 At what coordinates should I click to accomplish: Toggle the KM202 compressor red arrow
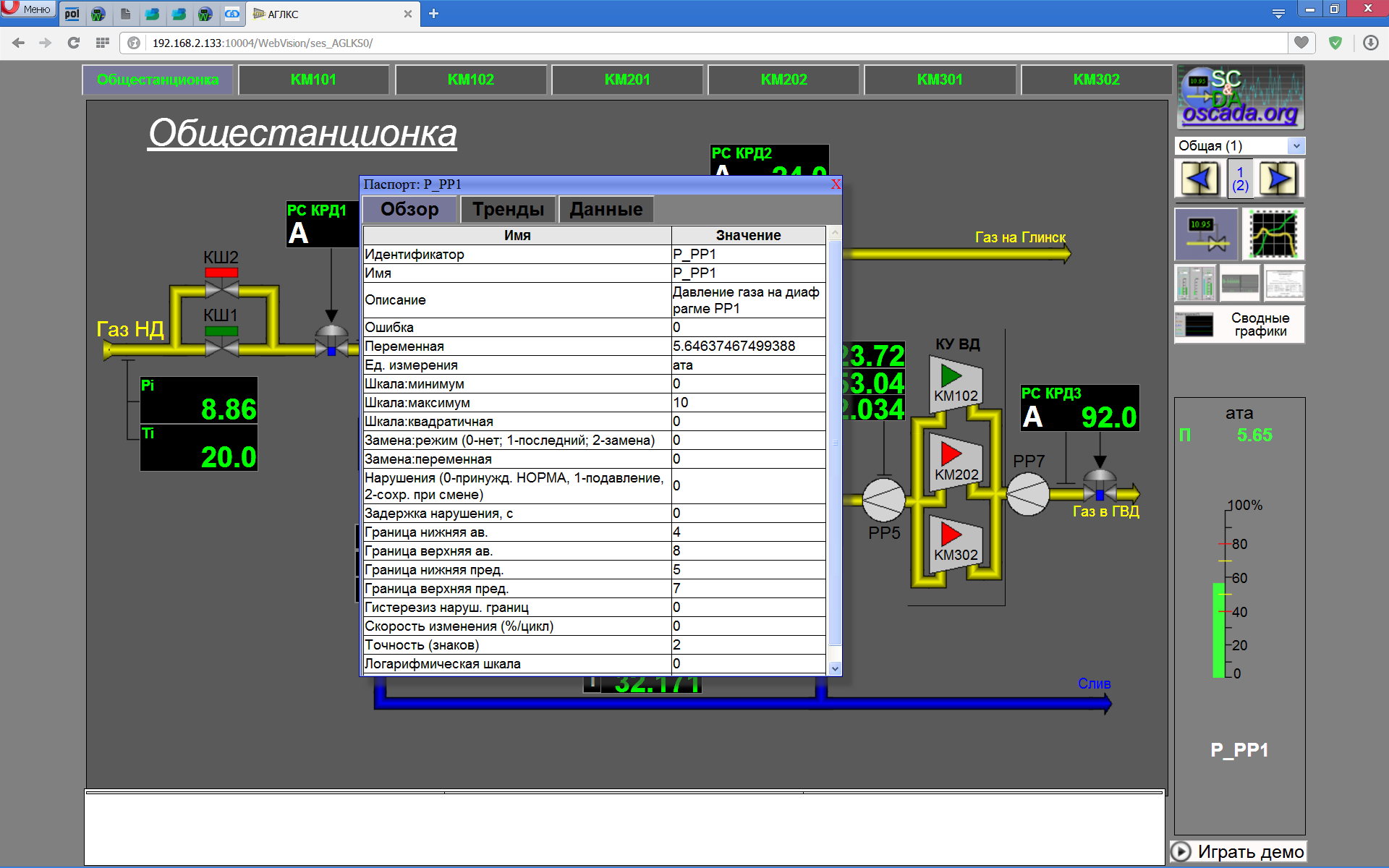coord(951,454)
